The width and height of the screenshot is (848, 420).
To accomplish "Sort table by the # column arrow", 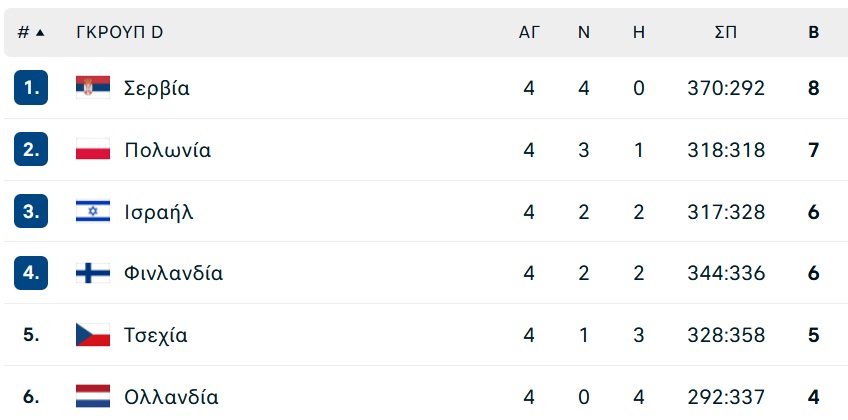I will click(x=39, y=33).
